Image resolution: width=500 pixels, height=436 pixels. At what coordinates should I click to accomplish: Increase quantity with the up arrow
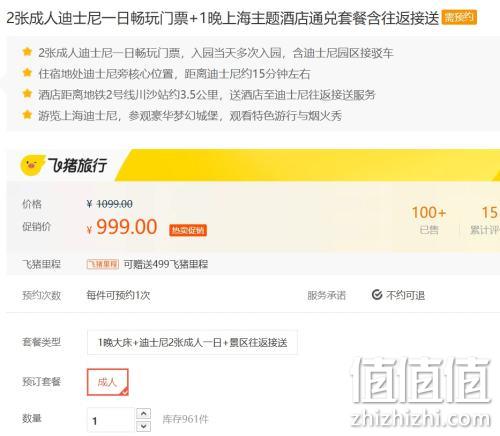(144, 414)
